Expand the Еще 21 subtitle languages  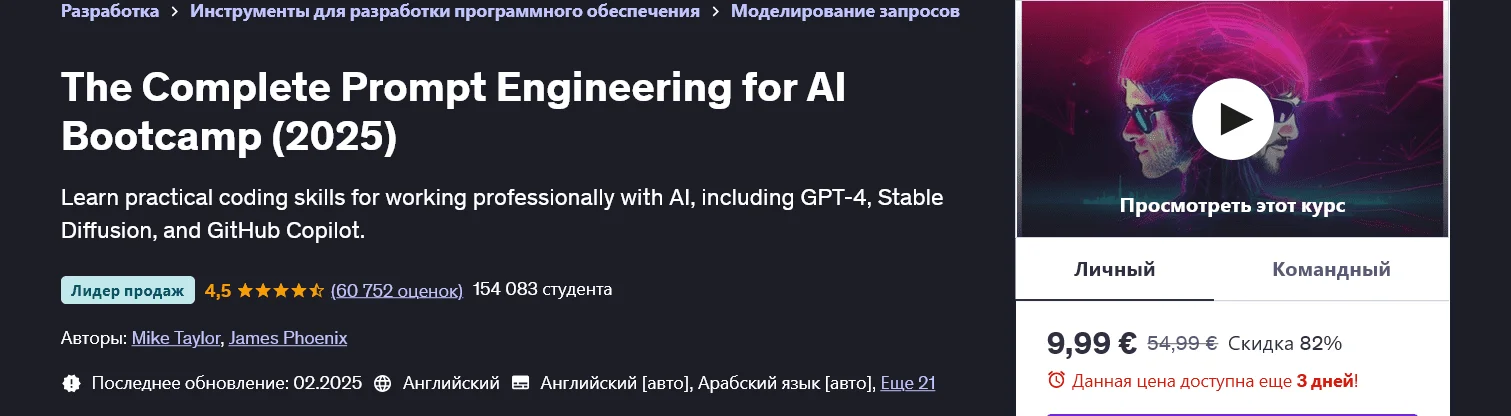(x=907, y=383)
